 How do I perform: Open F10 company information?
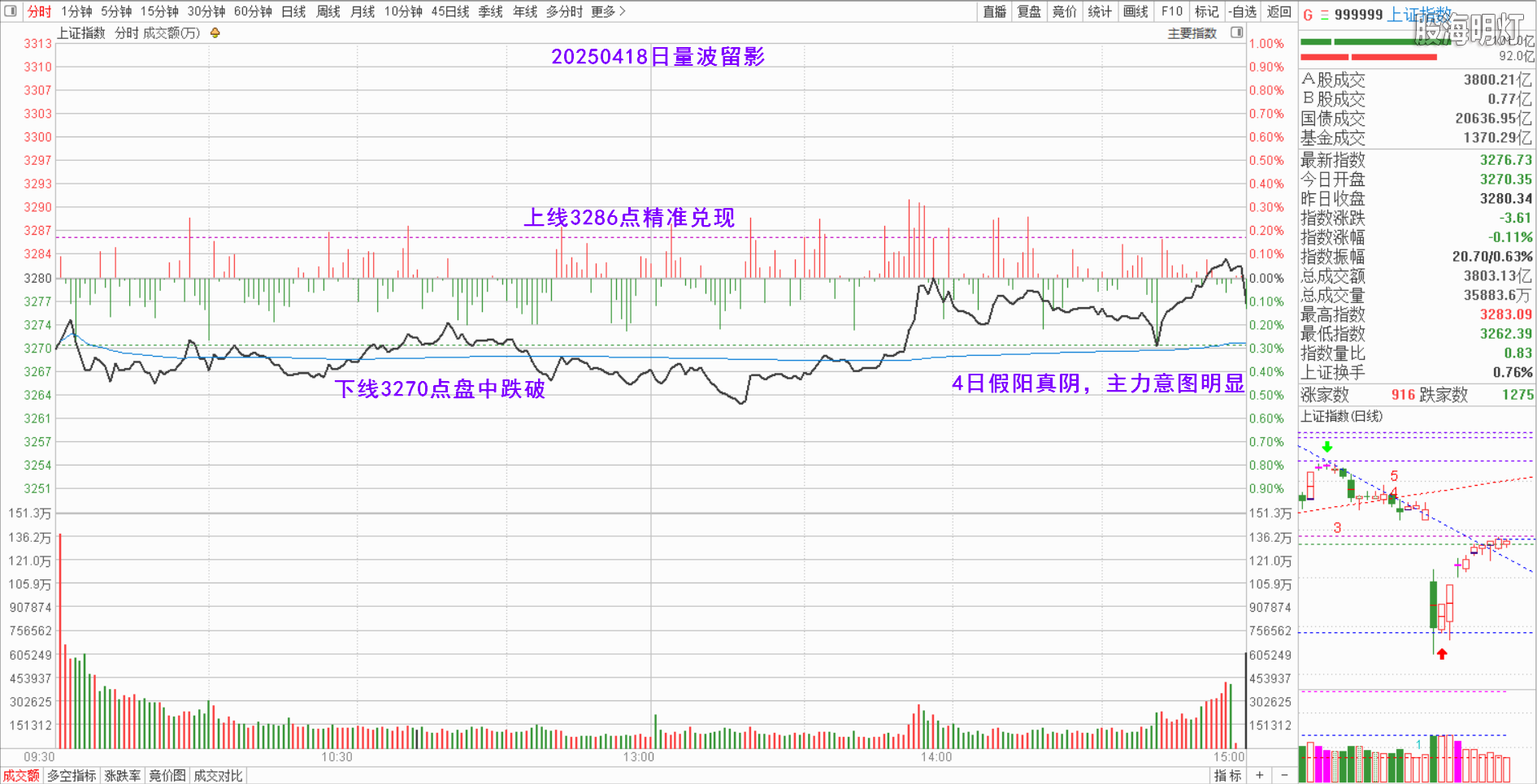pyautogui.click(x=1172, y=11)
